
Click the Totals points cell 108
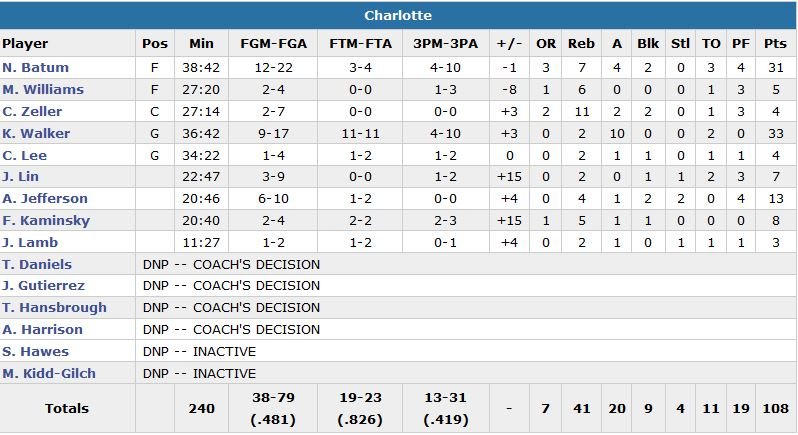click(x=774, y=408)
